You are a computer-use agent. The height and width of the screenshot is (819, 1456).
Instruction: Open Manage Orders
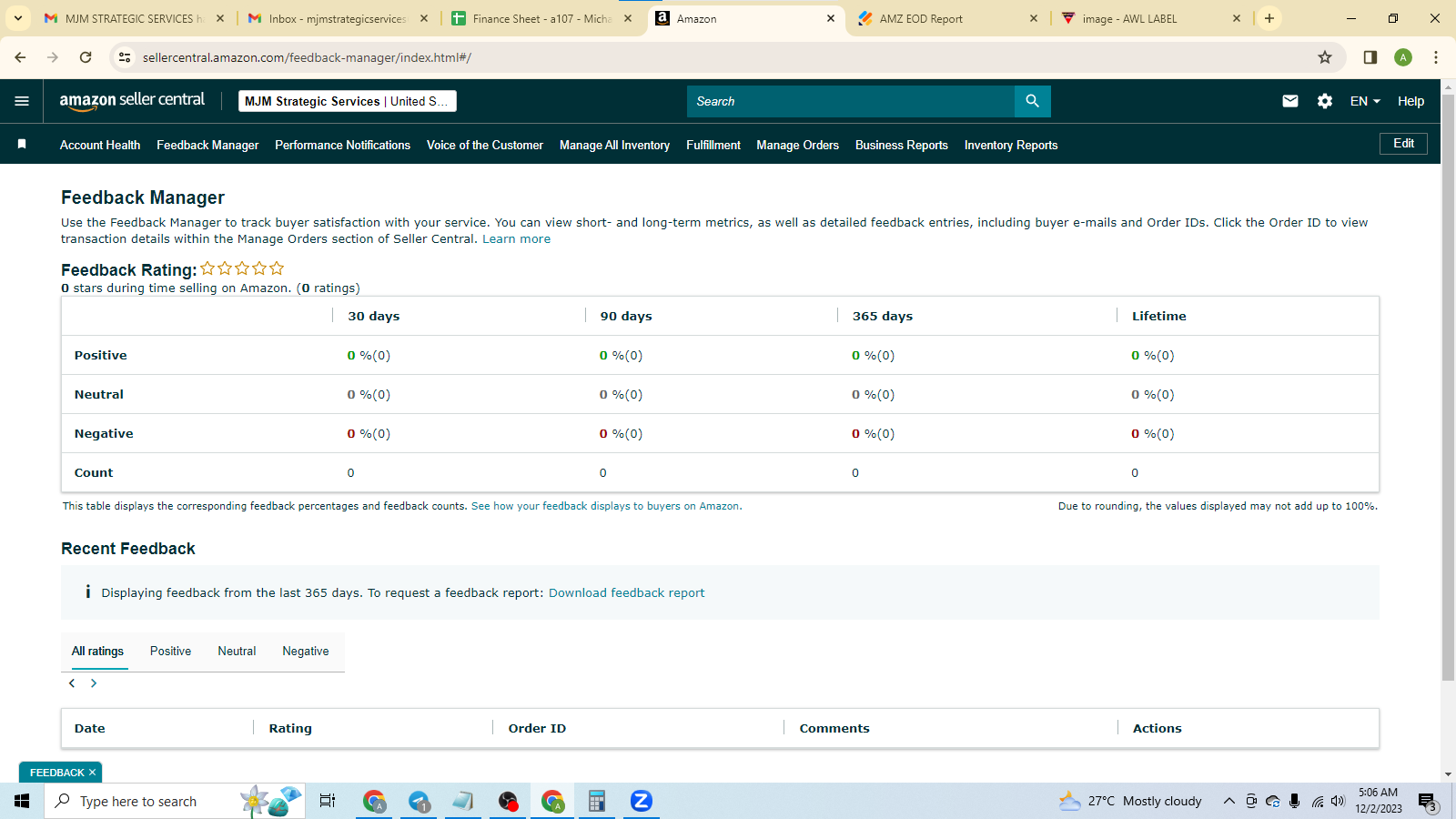coord(798,145)
